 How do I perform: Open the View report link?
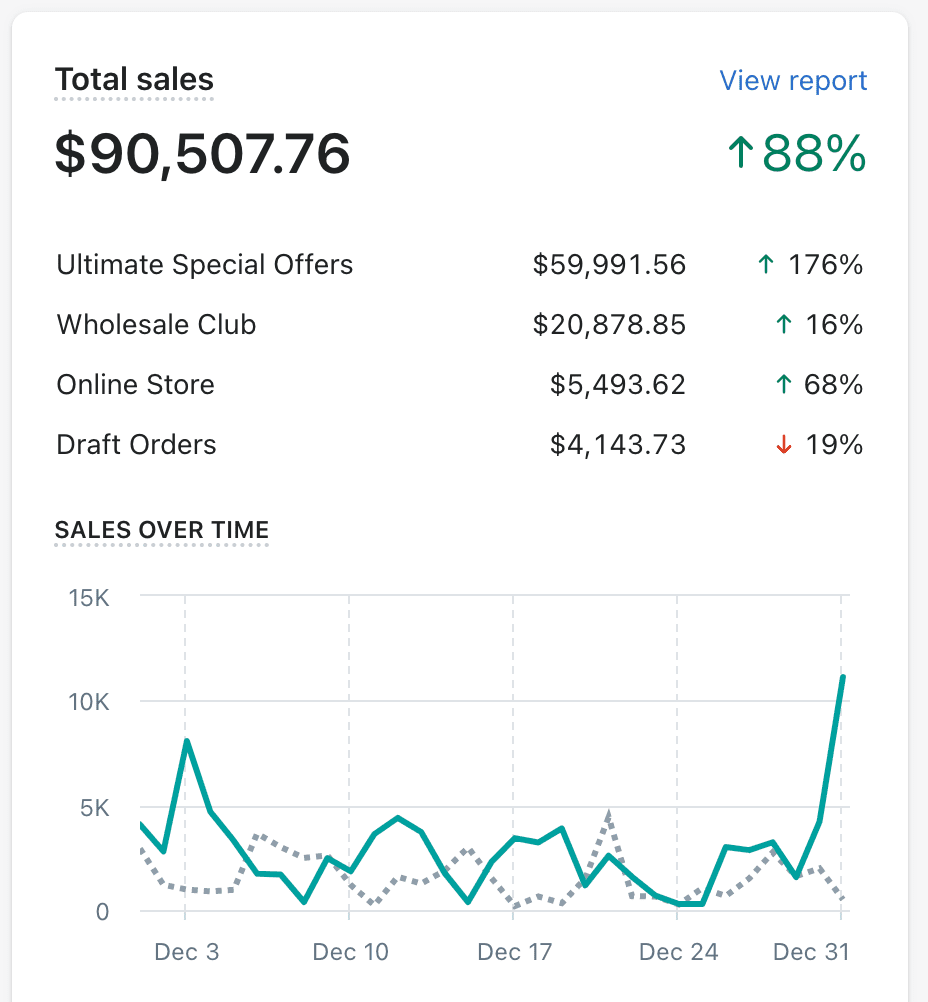point(793,81)
